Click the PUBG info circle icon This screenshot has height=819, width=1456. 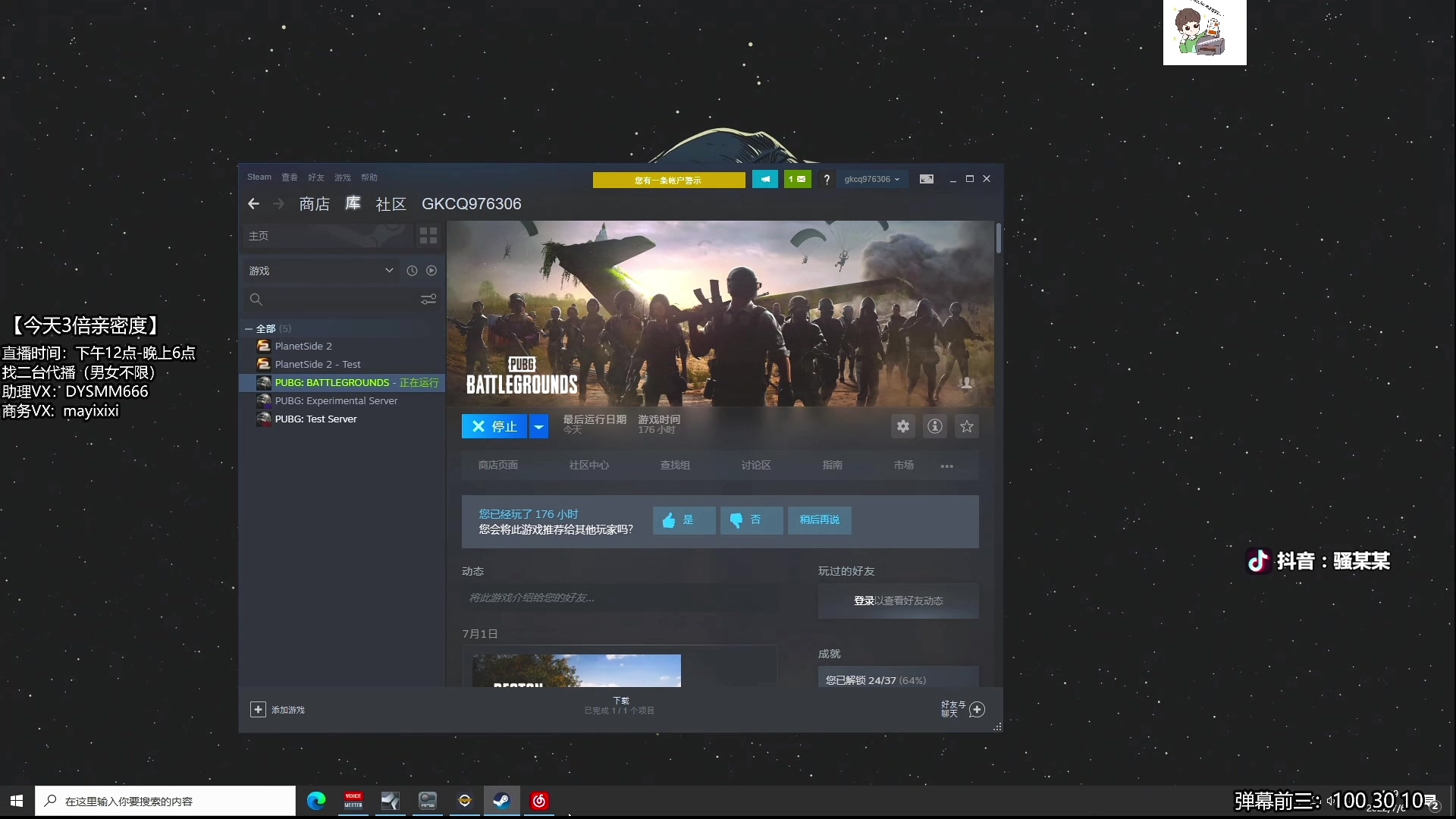pos(934,426)
